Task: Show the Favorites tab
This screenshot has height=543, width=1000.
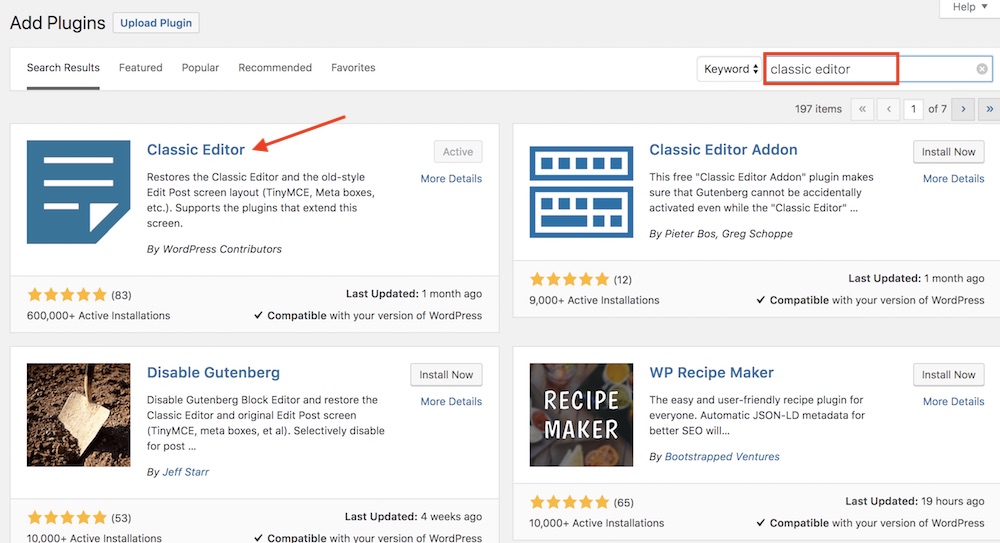Action: click(353, 68)
